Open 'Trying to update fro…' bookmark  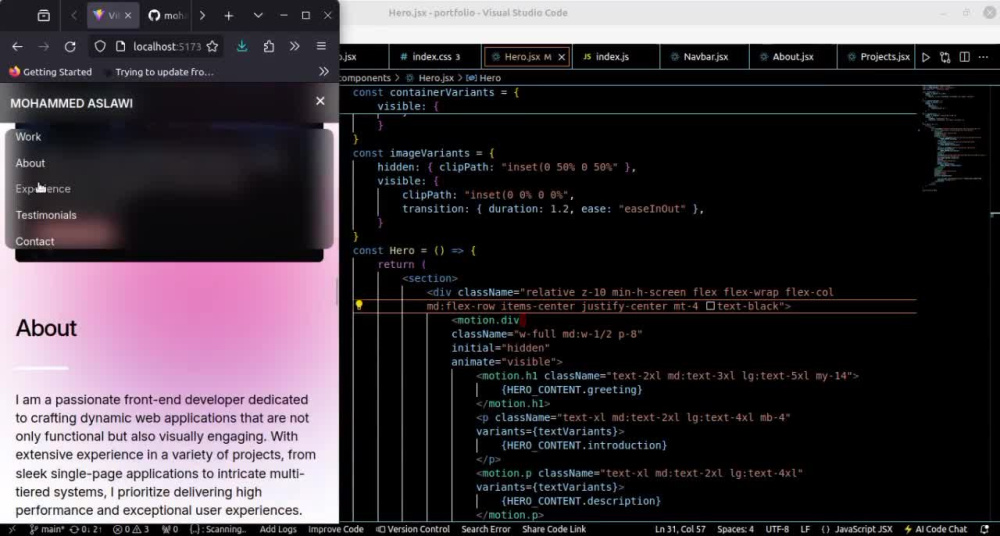click(159, 72)
